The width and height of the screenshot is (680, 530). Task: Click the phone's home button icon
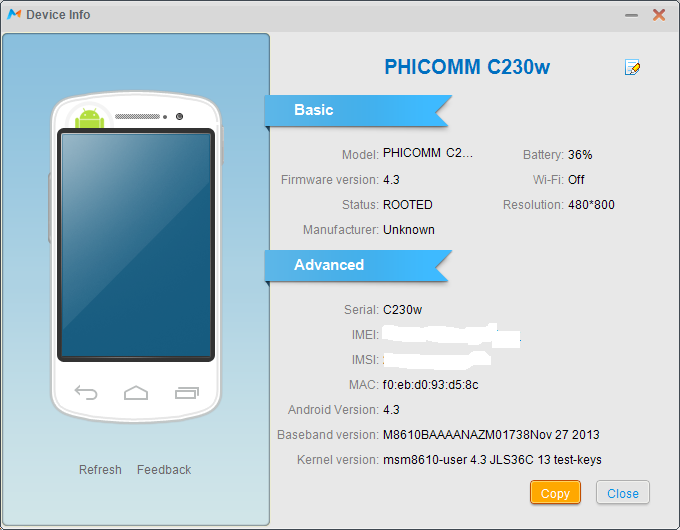[x=136, y=393]
